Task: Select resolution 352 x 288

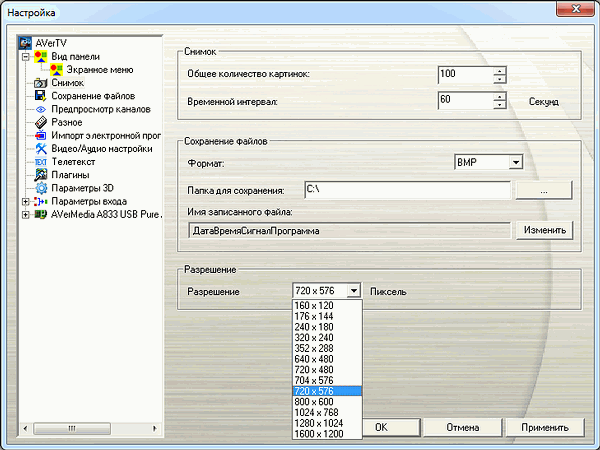Action: click(327, 348)
